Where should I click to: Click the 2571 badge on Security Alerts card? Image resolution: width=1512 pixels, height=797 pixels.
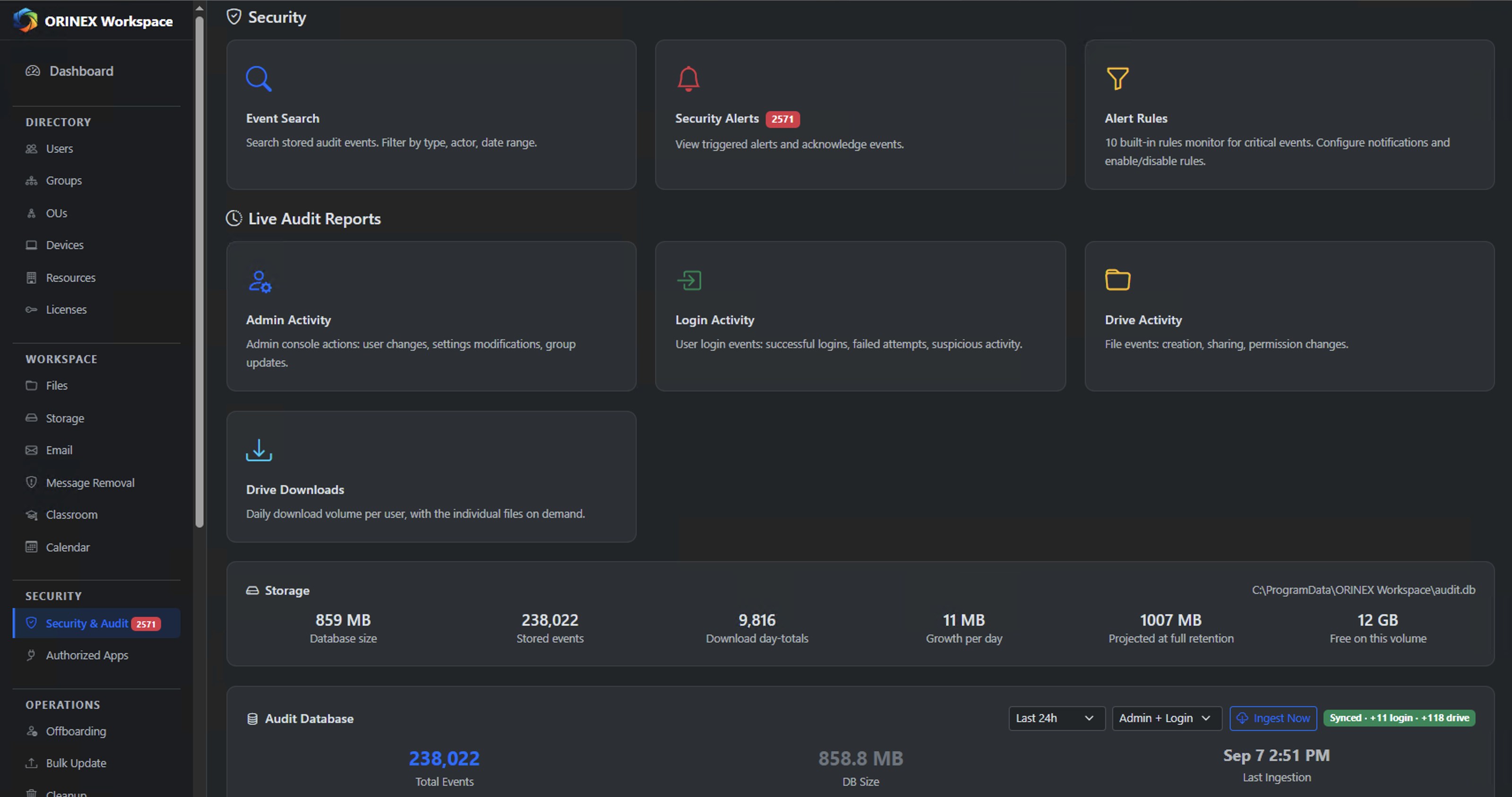[x=782, y=119]
